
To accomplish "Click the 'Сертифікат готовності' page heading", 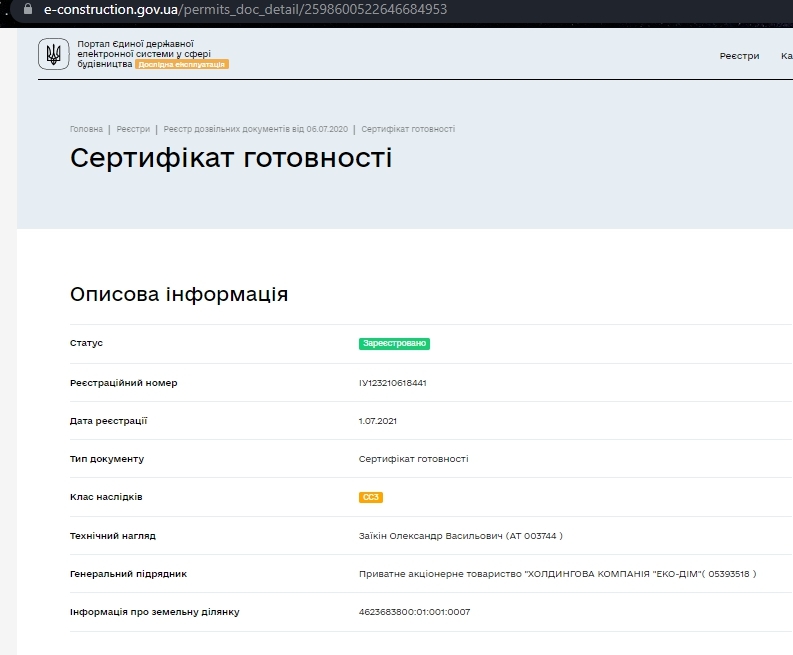I will point(231,157).
